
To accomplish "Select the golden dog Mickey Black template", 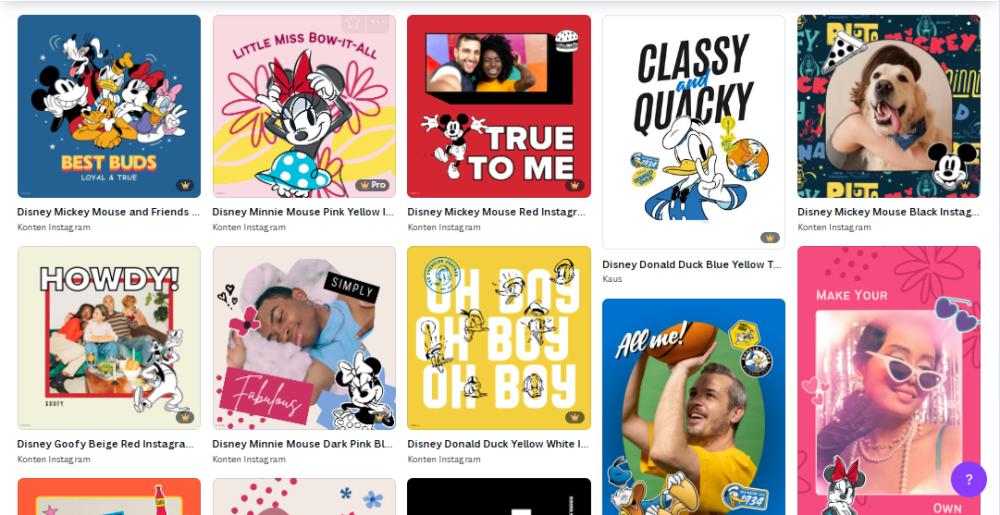I will pos(888,106).
